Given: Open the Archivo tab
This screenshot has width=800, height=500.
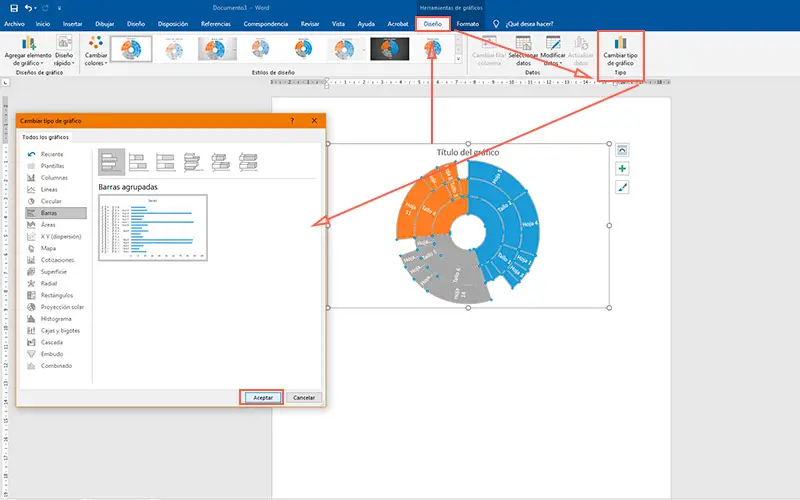Looking at the screenshot, I should (14, 24).
